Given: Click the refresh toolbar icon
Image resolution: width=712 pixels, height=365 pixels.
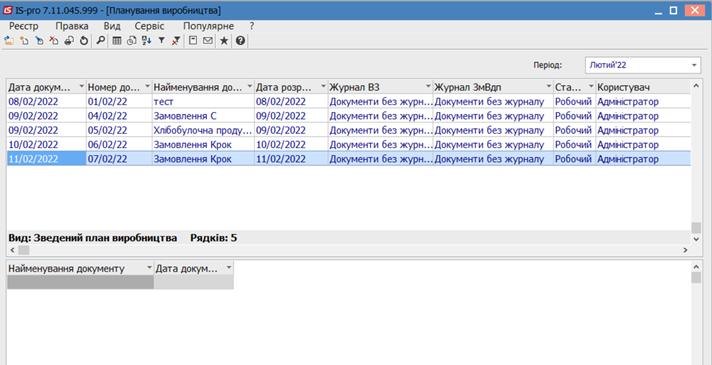Looking at the screenshot, I should (84, 41).
